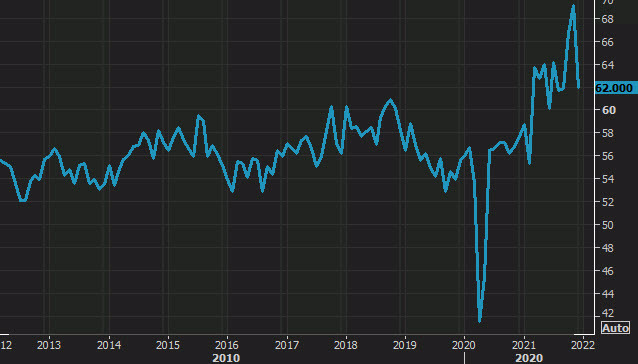Click the 2015 x-axis year label
The height and width of the screenshot is (364, 638).
click(168, 345)
